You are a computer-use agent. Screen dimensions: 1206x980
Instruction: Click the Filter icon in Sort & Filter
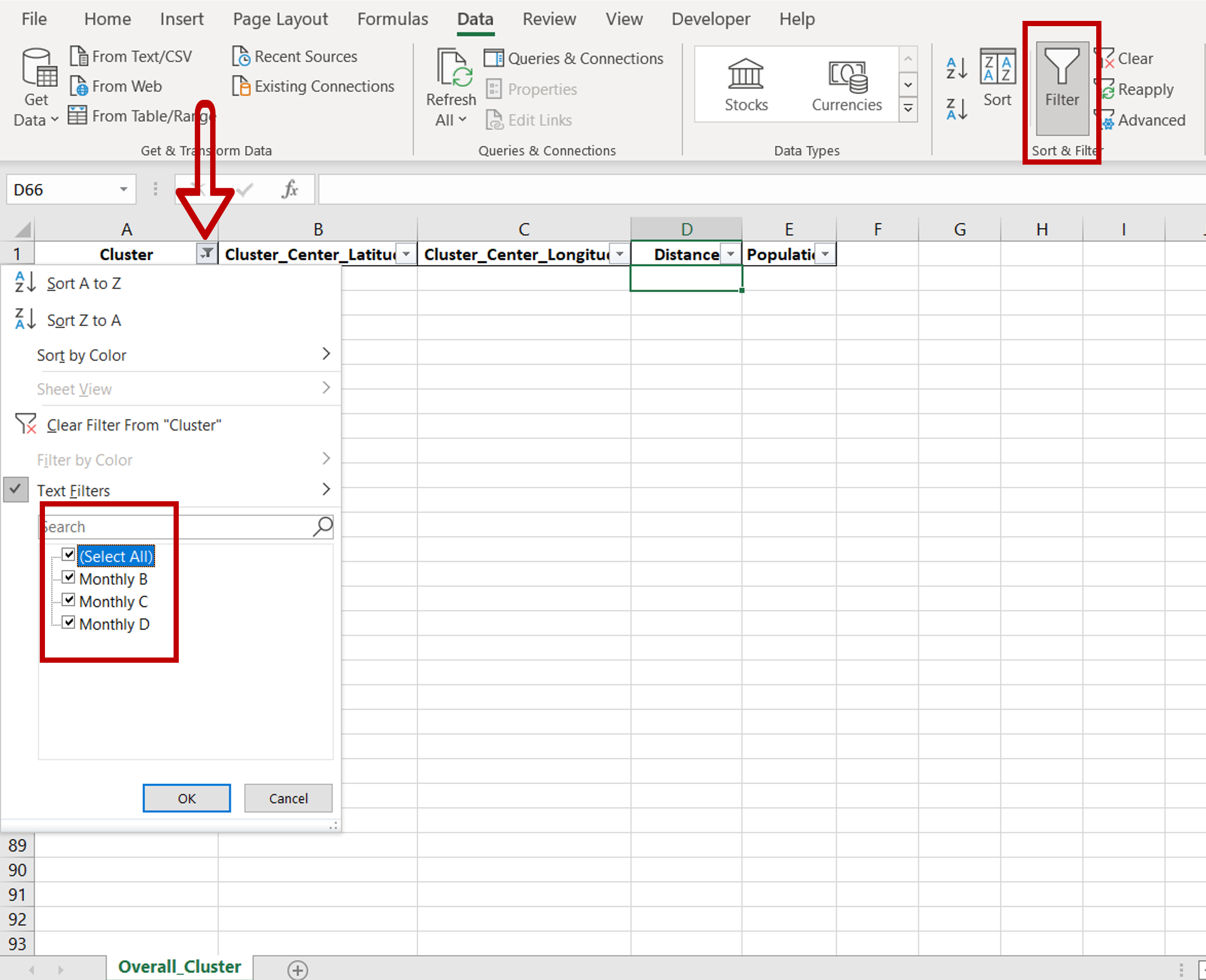pos(1061,85)
